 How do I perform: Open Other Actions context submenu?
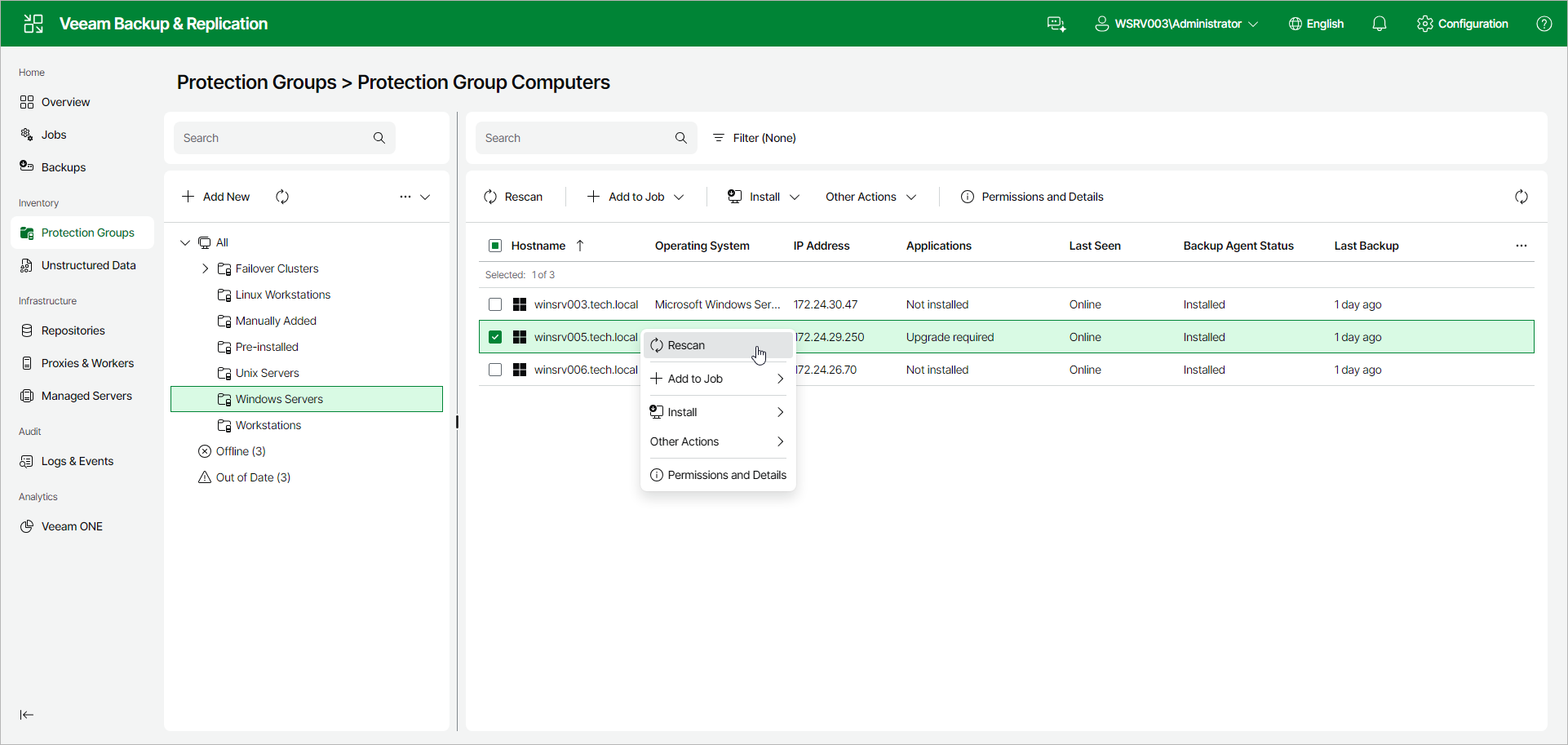pyautogui.click(x=718, y=441)
